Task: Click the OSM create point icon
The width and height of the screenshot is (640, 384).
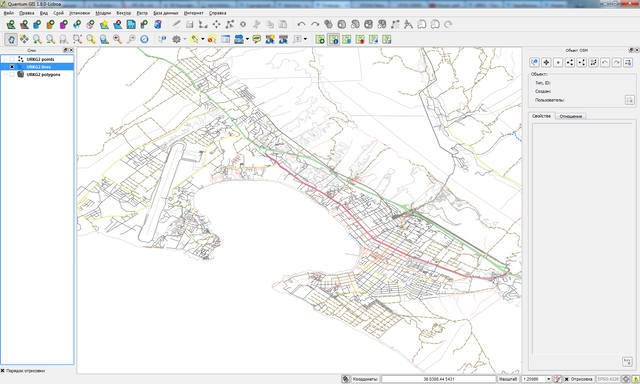Action: point(558,62)
